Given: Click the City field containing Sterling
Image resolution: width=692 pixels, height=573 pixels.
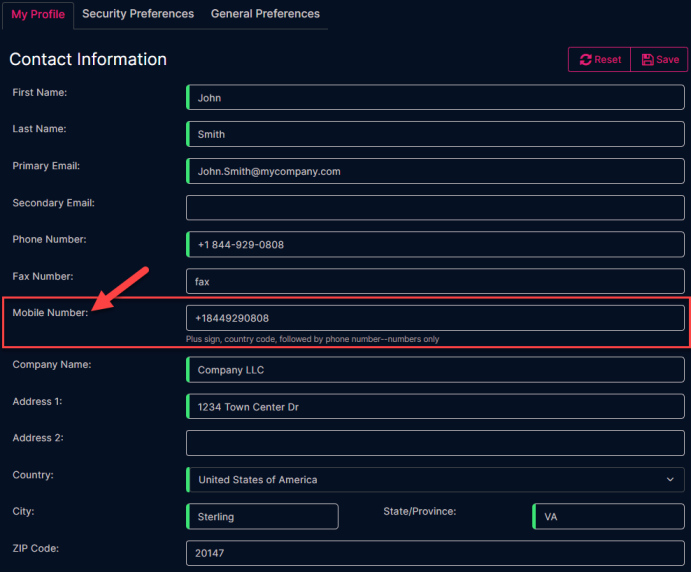Looking at the screenshot, I should tap(262, 516).
